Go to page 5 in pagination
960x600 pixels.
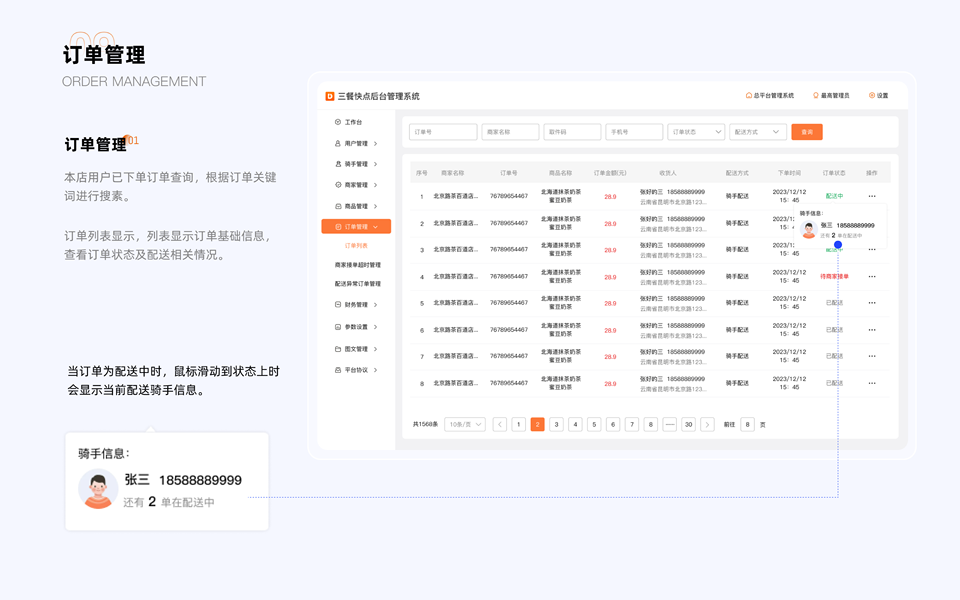(x=594, y=424)
